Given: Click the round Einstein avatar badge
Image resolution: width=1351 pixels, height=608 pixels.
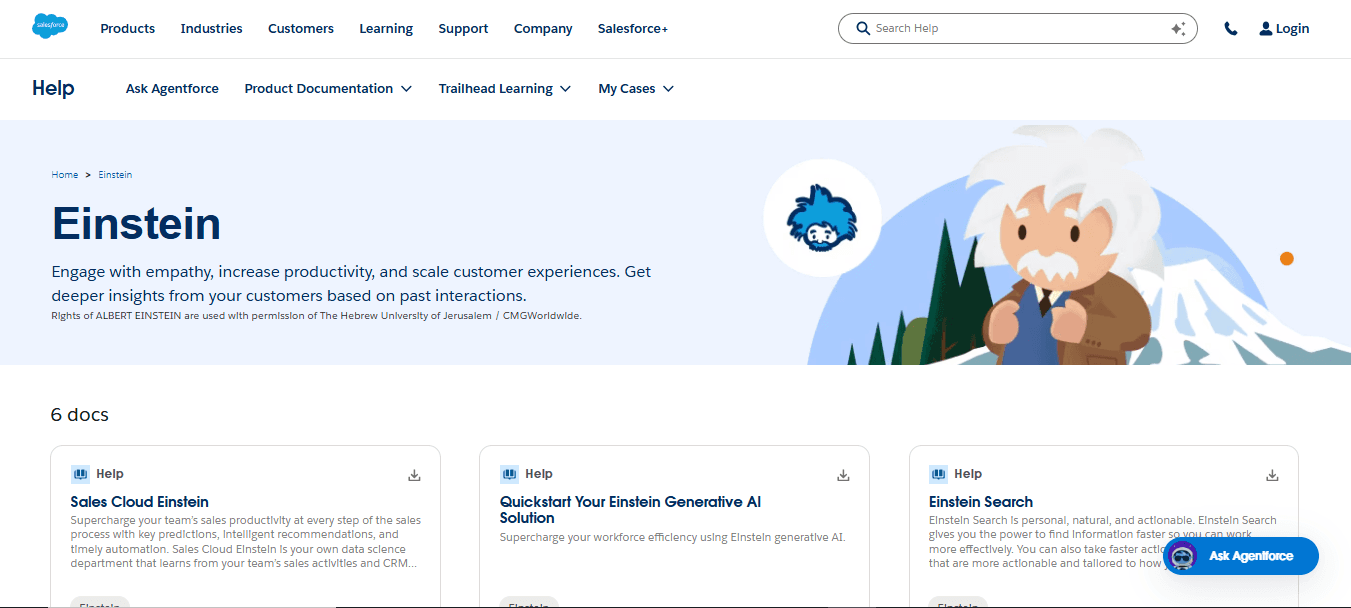Looking at the screenshot, I should click(x=822, y=218).
